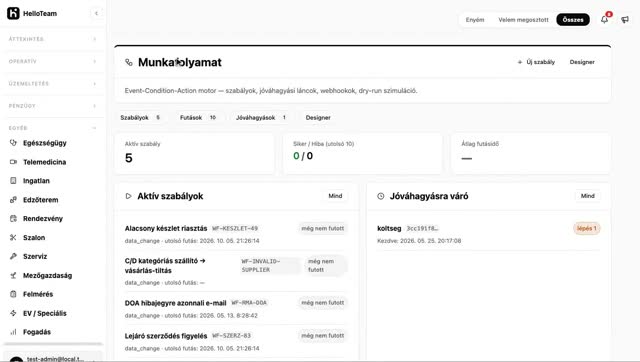Click the Edzőterem sidebar icon
The height and width of the screenshot is (362, 640).
(13, 200)
